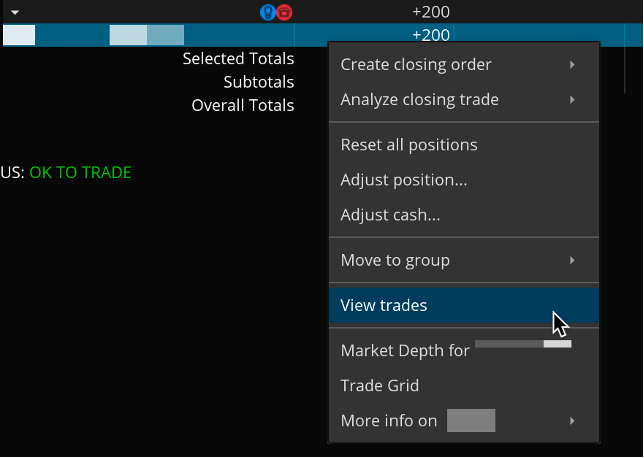Screen dimensions: 644x458
Task: Click the Subtotals row label
Action: coord(258,82)
